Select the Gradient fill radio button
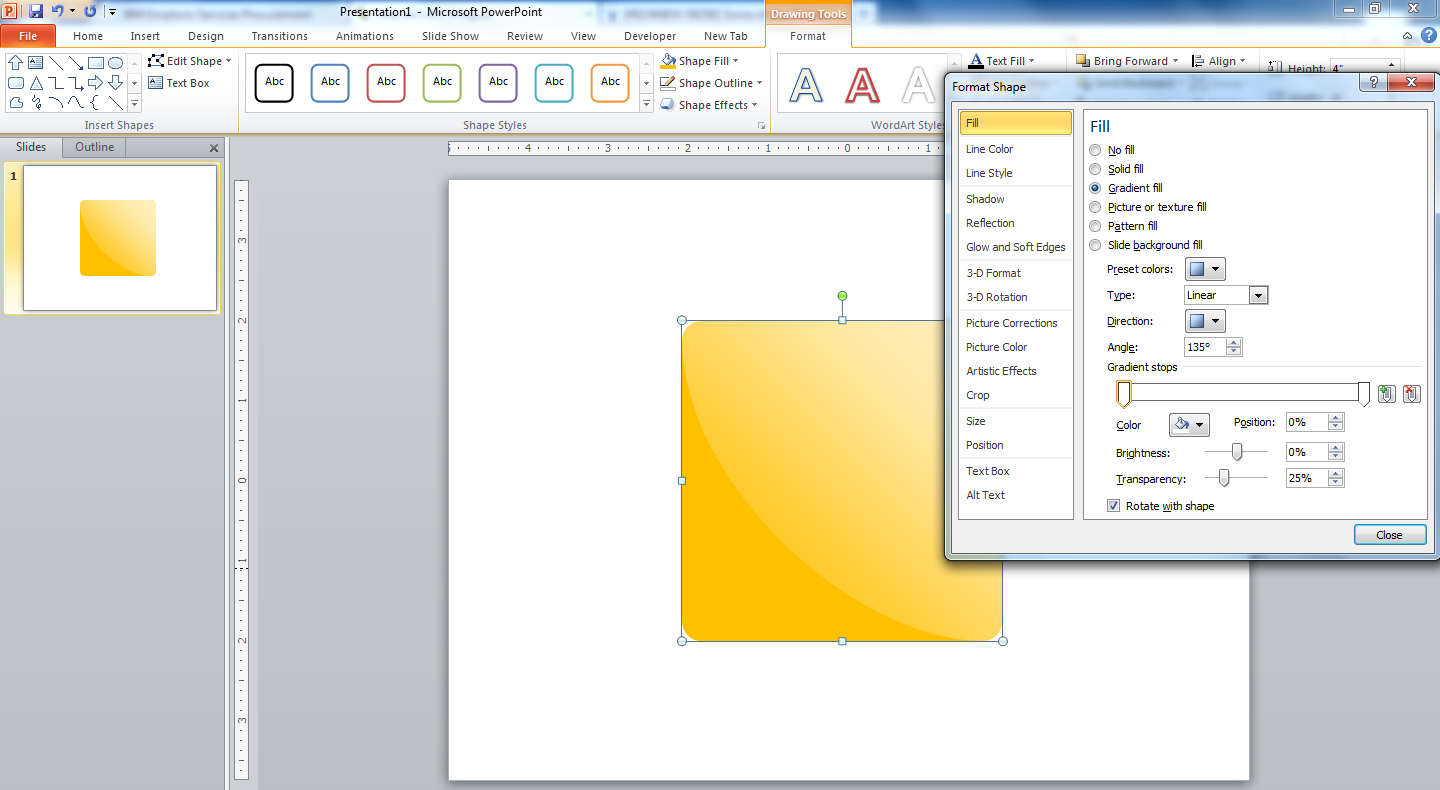Viewport: 1440px width, 790px height. coord(1095,188)
